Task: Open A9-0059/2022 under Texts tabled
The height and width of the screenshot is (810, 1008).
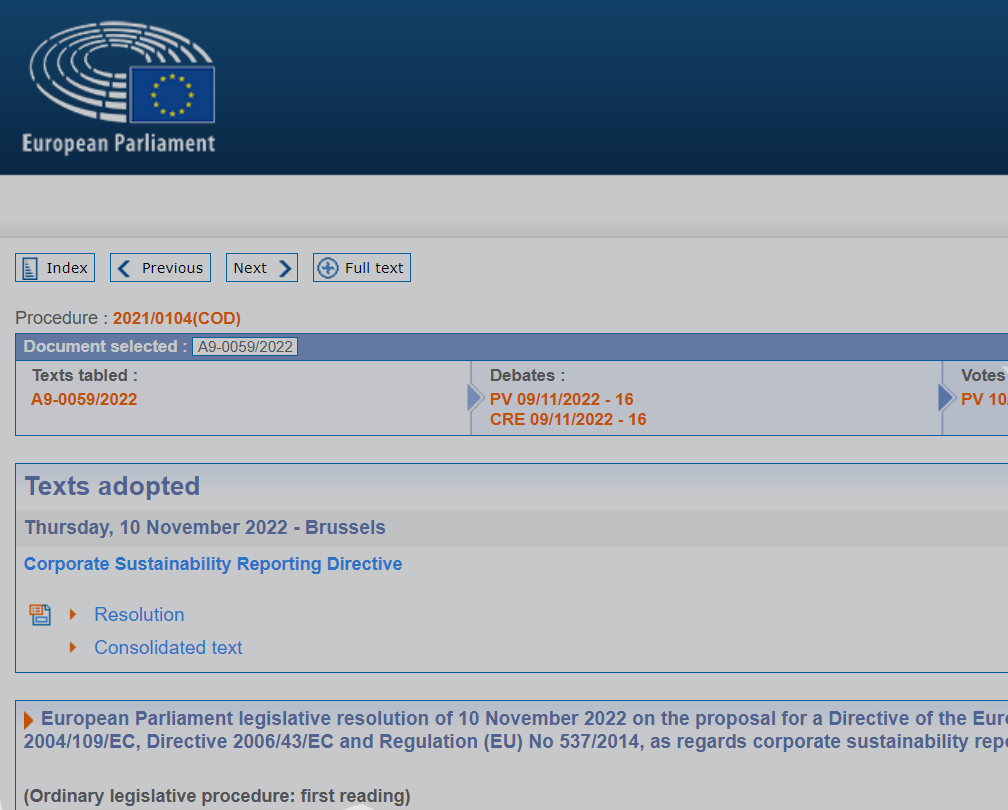Action: pyautogui.click(x=84, y=399)
